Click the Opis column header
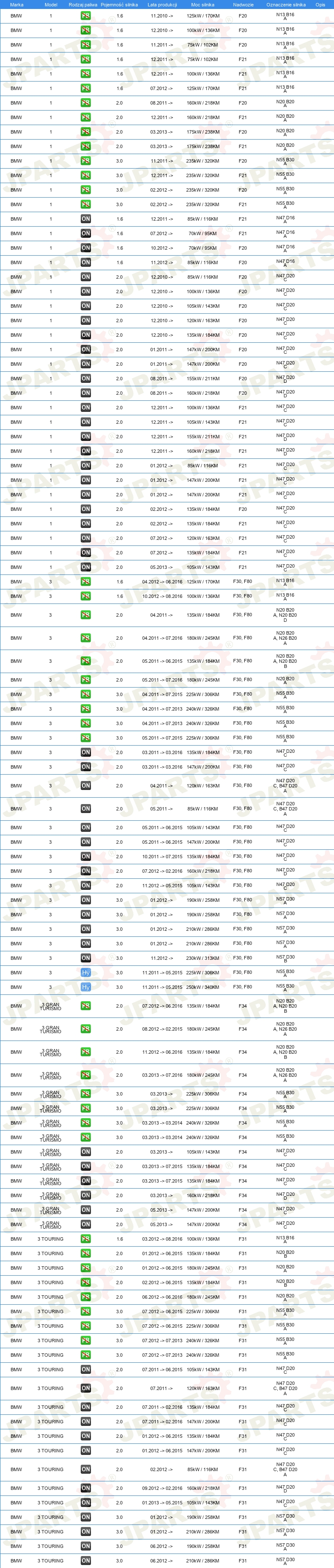Image resolution: width=334 pixels, height=1568 pixels. coord(320,4)
